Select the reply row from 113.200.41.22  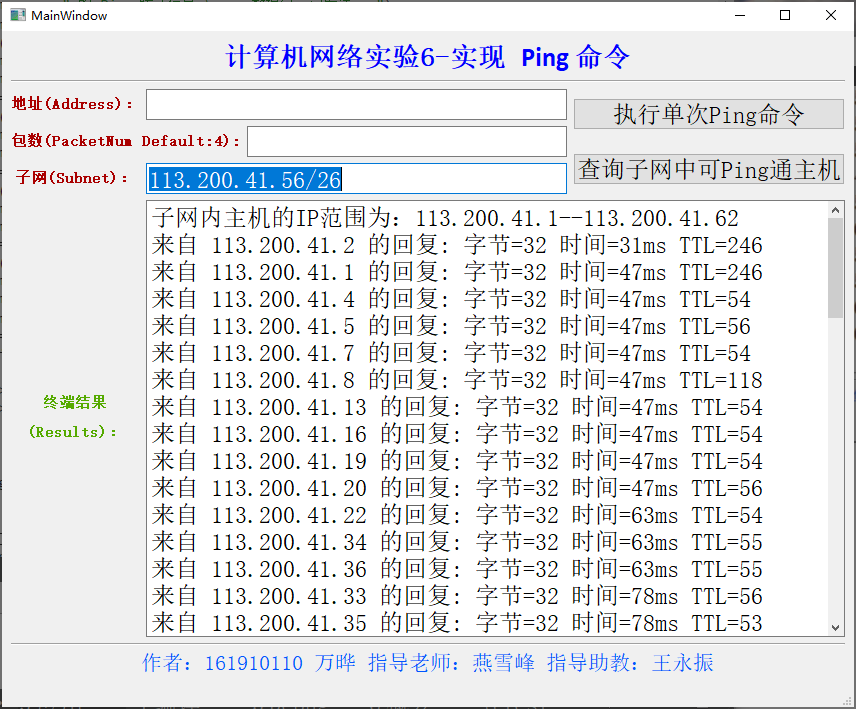[457, 515]
